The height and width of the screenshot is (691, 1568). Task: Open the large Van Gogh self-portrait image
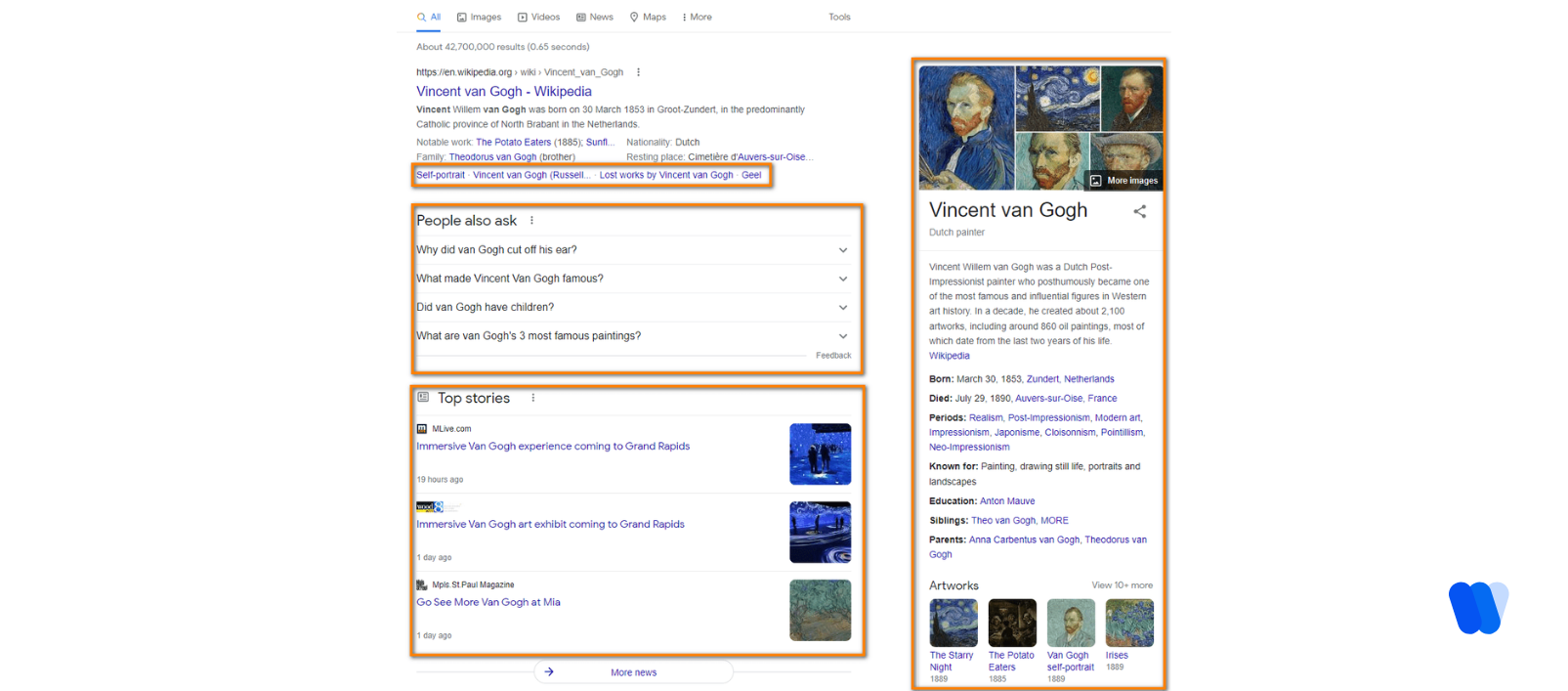coord(966,128)
